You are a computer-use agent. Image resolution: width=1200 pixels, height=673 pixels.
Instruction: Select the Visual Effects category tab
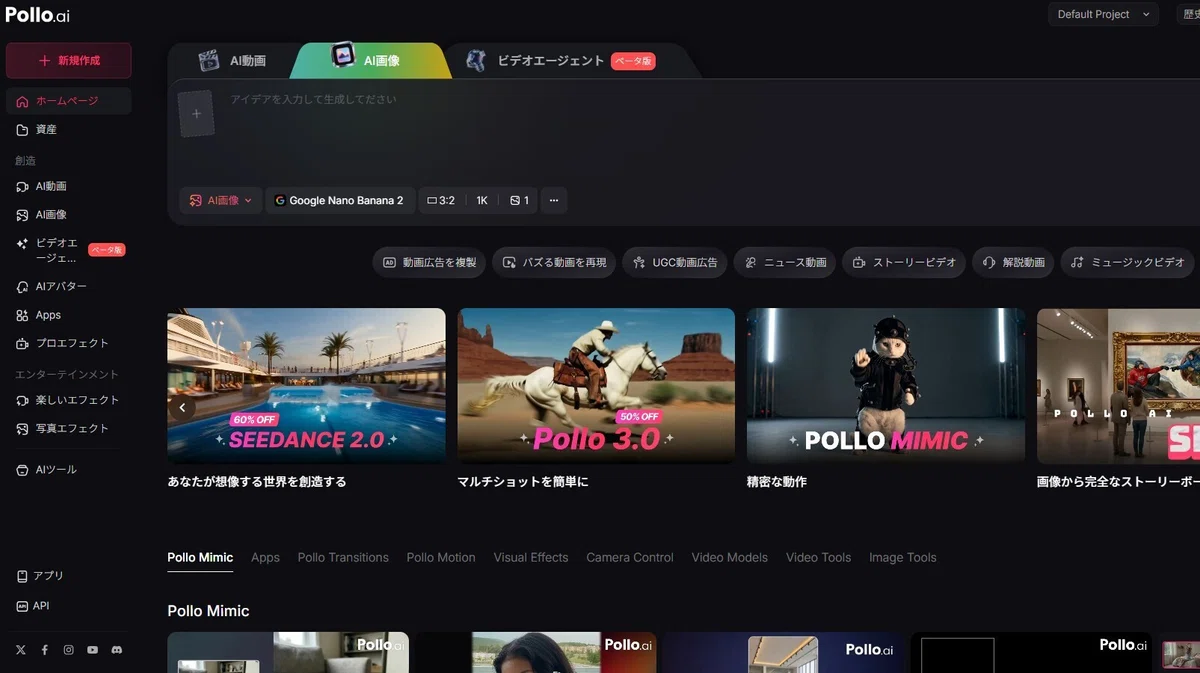tap(531, 558)
